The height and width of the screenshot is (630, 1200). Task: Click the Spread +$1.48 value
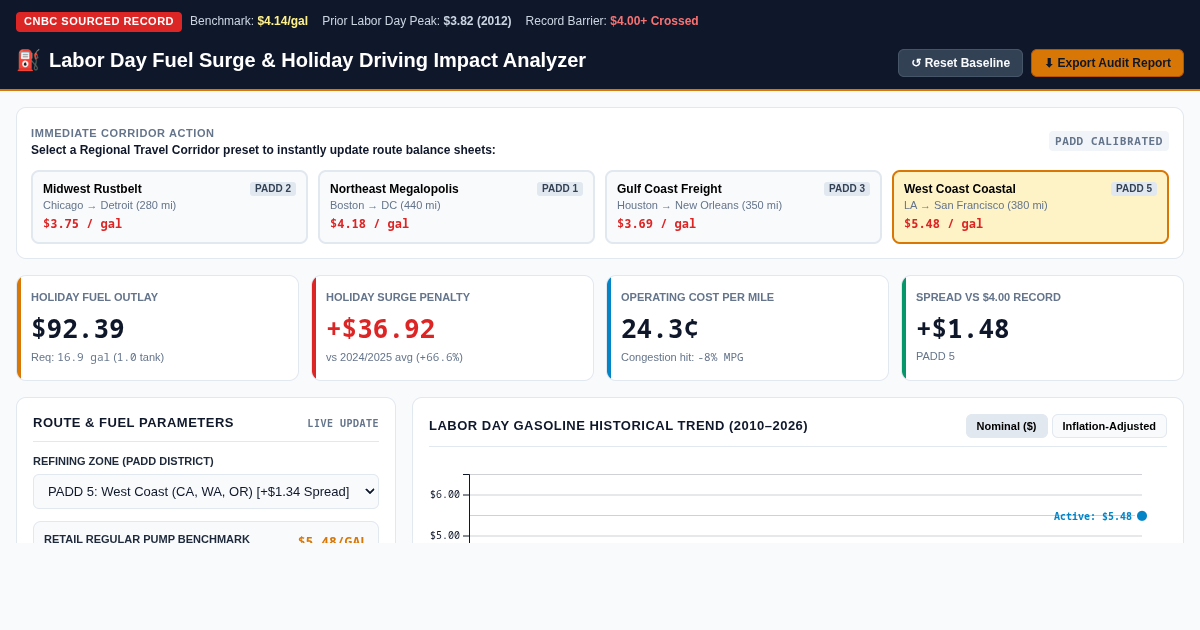[x=963, y=329]
